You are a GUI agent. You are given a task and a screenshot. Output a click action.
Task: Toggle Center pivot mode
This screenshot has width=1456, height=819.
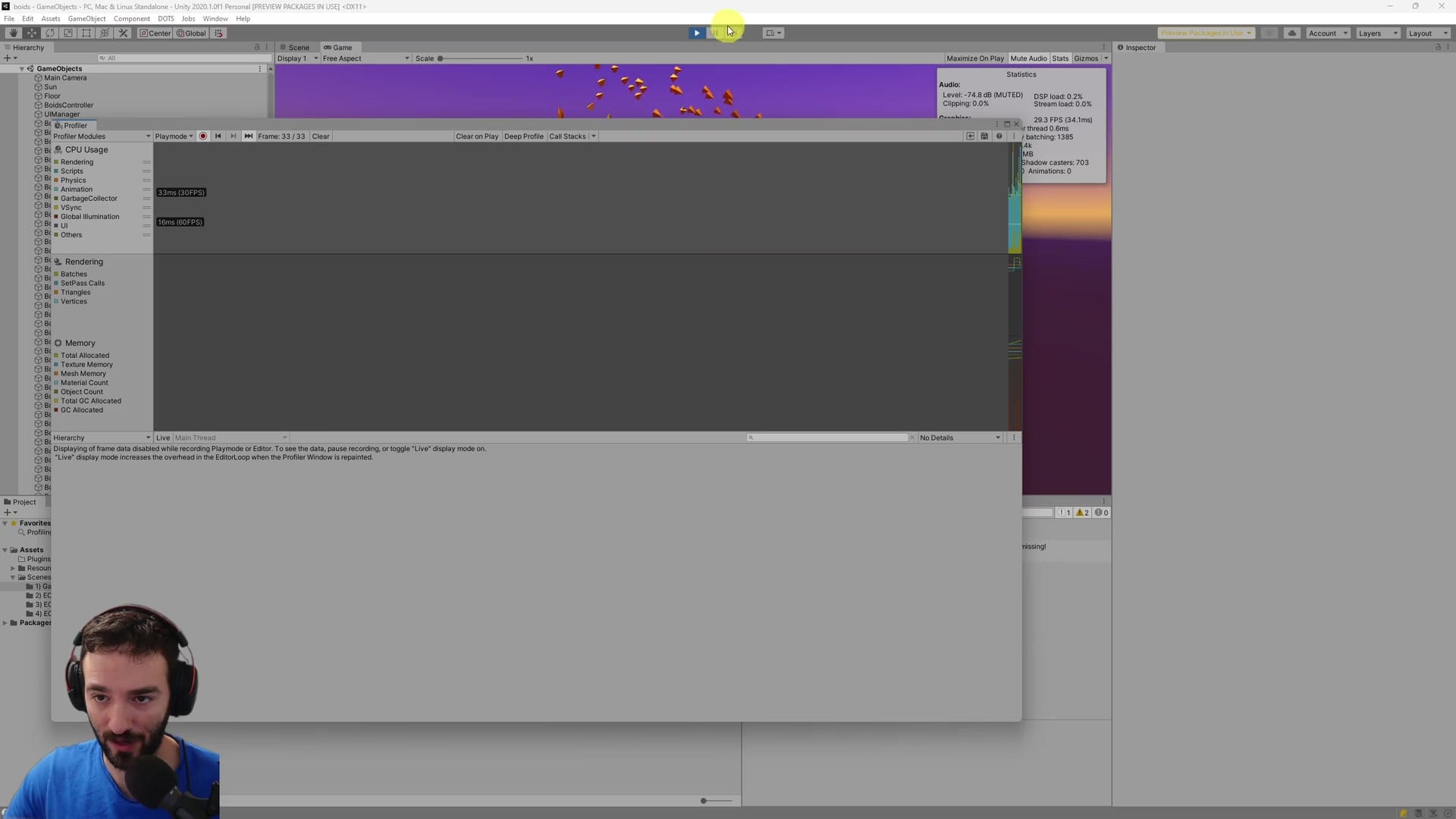click(x=155, y=33)
